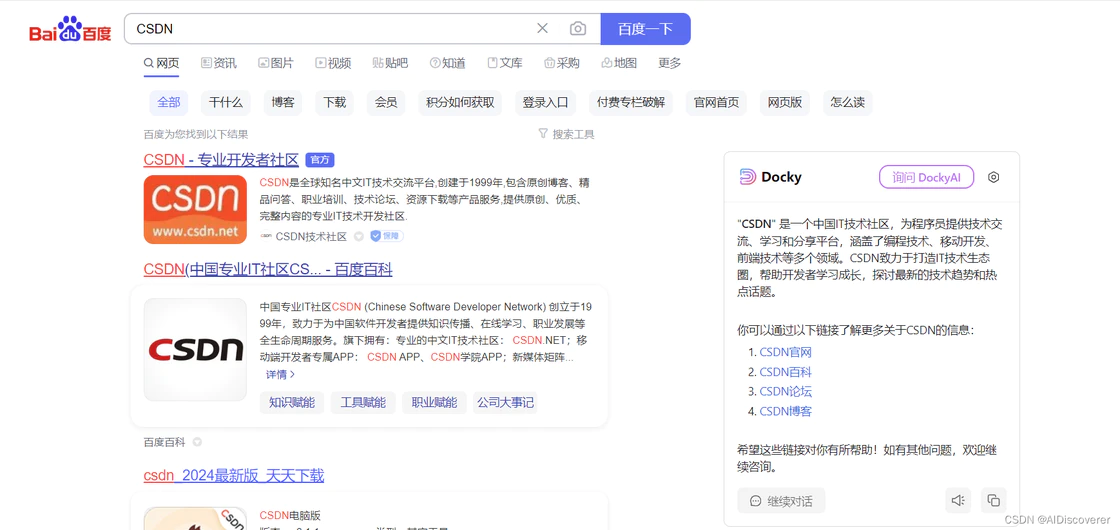Screen dimensions: 1120x530
Task: Select the 知识赋能 tag
Action: [x=291, y=403]
